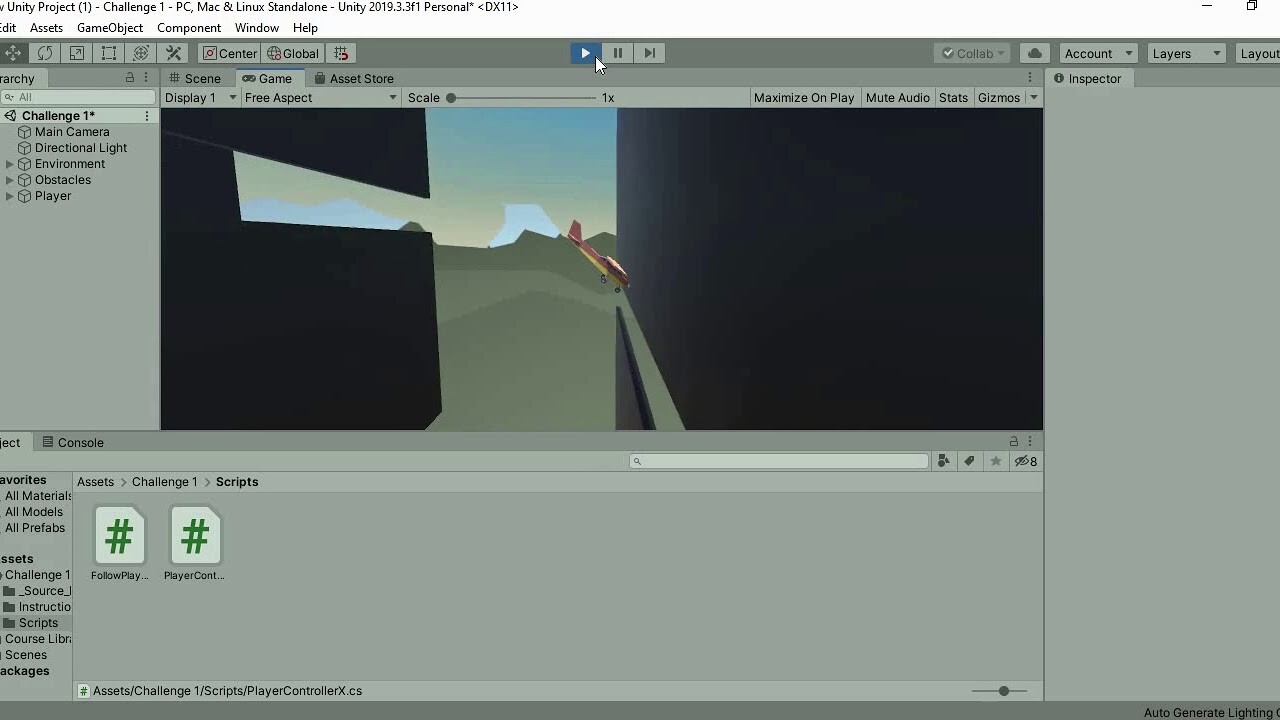Activate the combined Transform tool
The width and height of the screenshot is (1280, 720).
pos(140,52)
